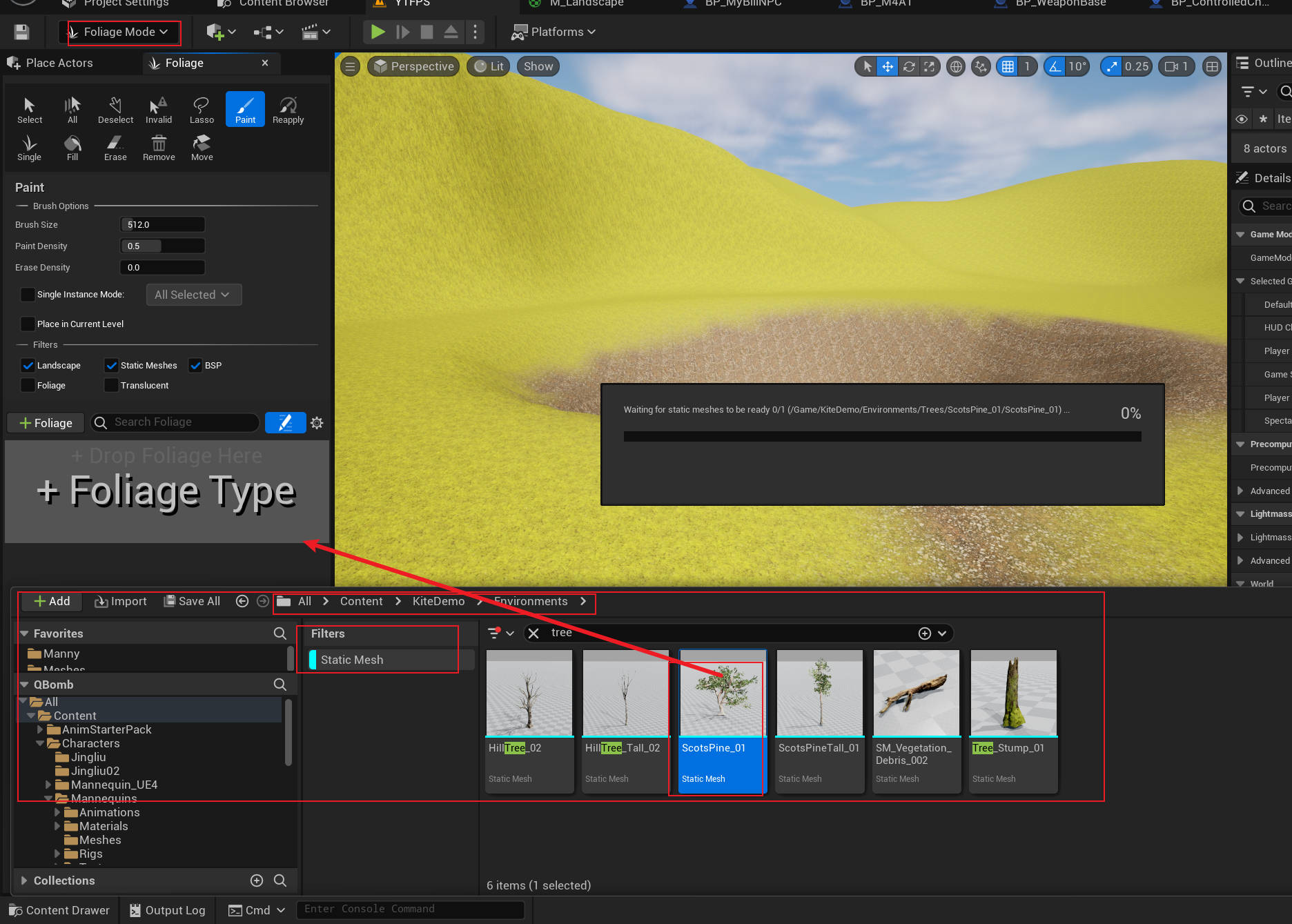Start Play in editor
Viewport: 1292px width, 924px height.
coord(378,32)
